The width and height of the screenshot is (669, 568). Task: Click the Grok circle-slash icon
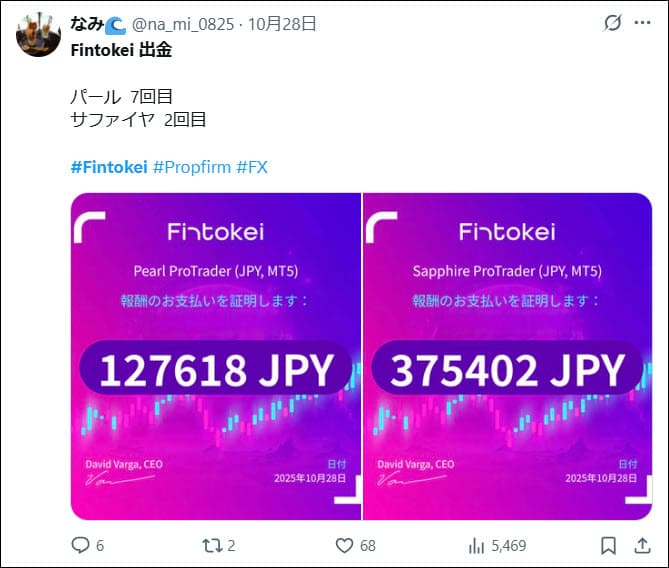612,23
